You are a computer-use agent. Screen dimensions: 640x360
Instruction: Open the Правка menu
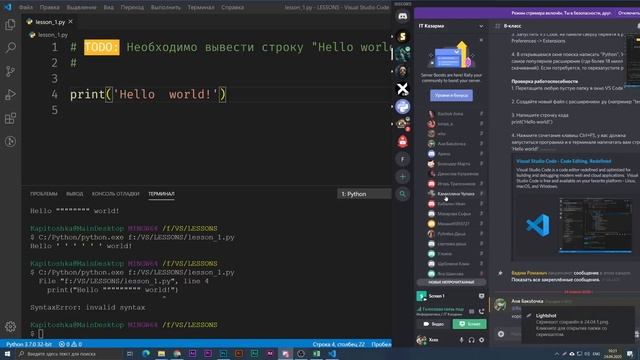[x=49, y=7]
